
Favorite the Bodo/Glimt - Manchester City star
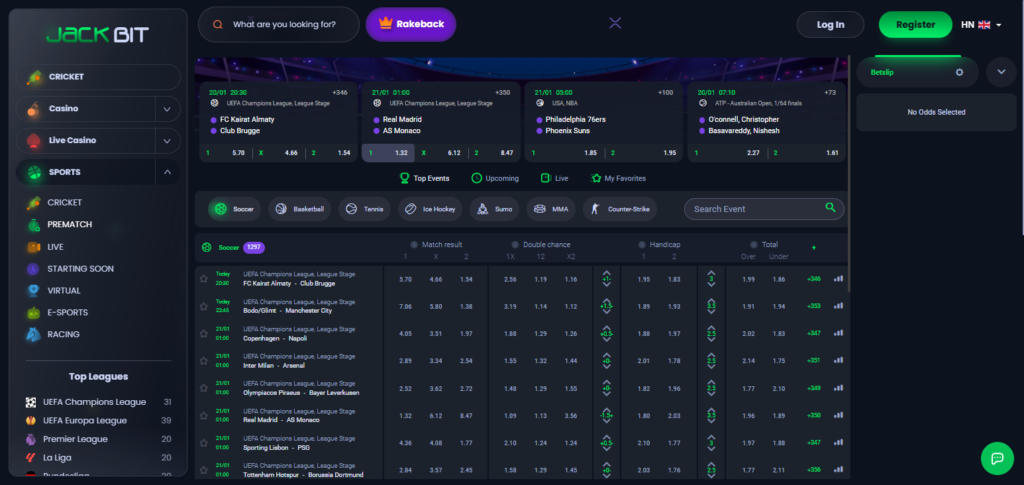point(204,306)
